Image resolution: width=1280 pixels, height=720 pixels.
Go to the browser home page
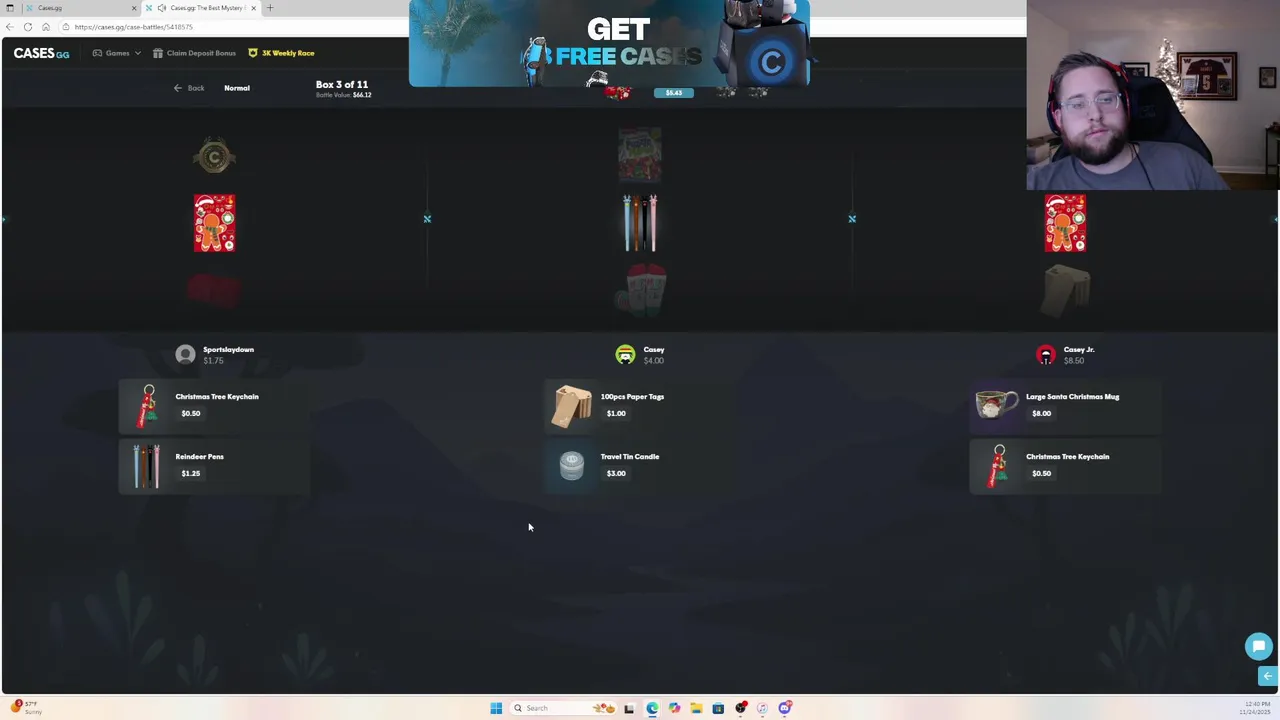point(46,27)
